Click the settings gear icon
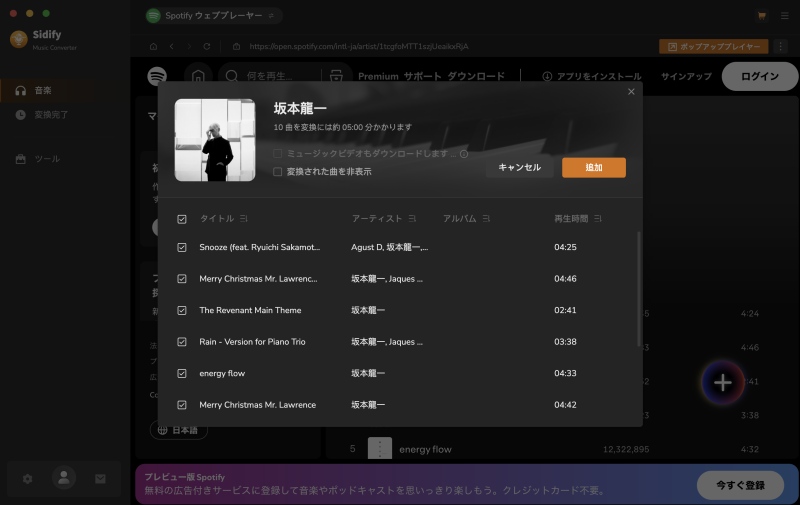The width and height of the screenshot is (800, 505). point(28,478)
